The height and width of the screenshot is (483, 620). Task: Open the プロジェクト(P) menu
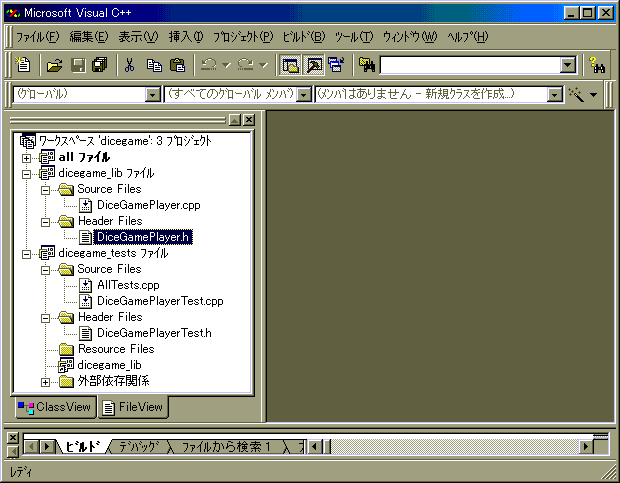[243, 37]
